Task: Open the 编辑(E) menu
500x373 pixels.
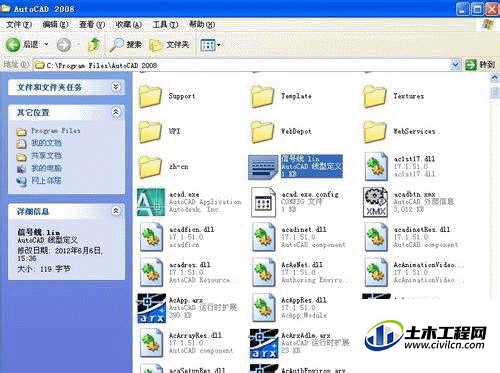Action: (x=55, y=25)
